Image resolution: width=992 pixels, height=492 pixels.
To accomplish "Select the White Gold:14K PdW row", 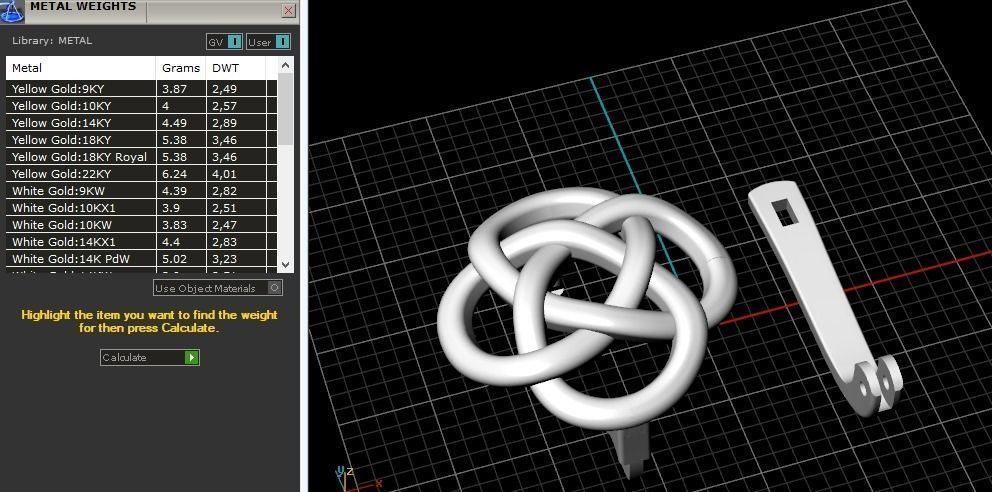I will tap(142, 259).
